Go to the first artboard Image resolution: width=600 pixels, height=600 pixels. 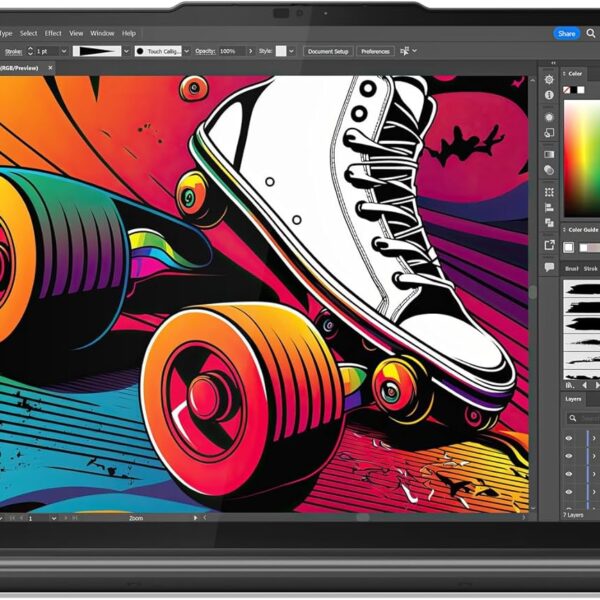pyautogui.click(x=13, y=518)
